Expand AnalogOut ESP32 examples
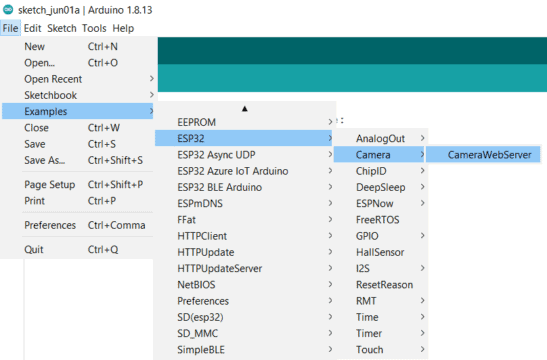This screenshot has height=360, width=547. coord(380,138)
